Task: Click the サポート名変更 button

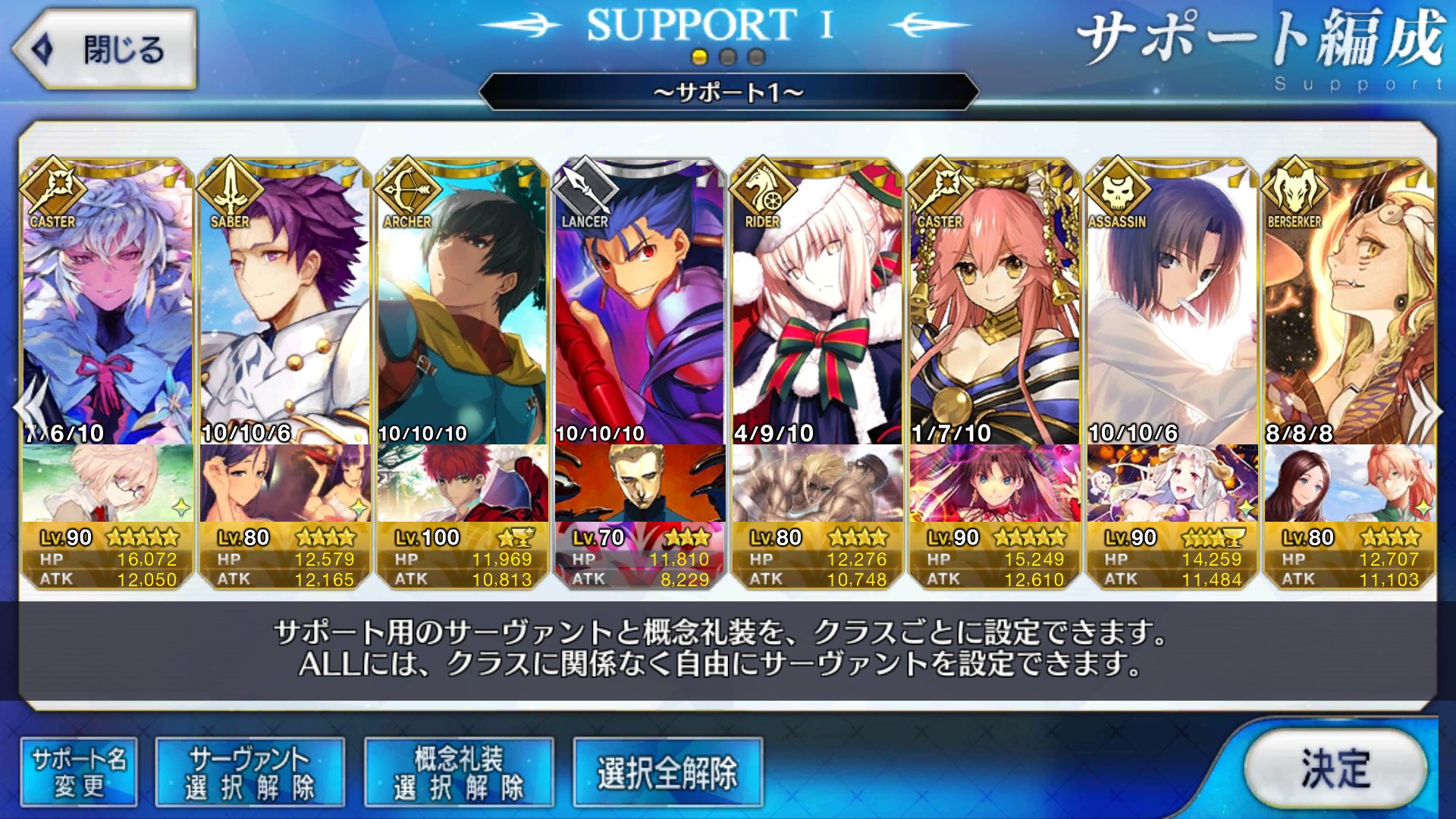Action: click(79, 772)
